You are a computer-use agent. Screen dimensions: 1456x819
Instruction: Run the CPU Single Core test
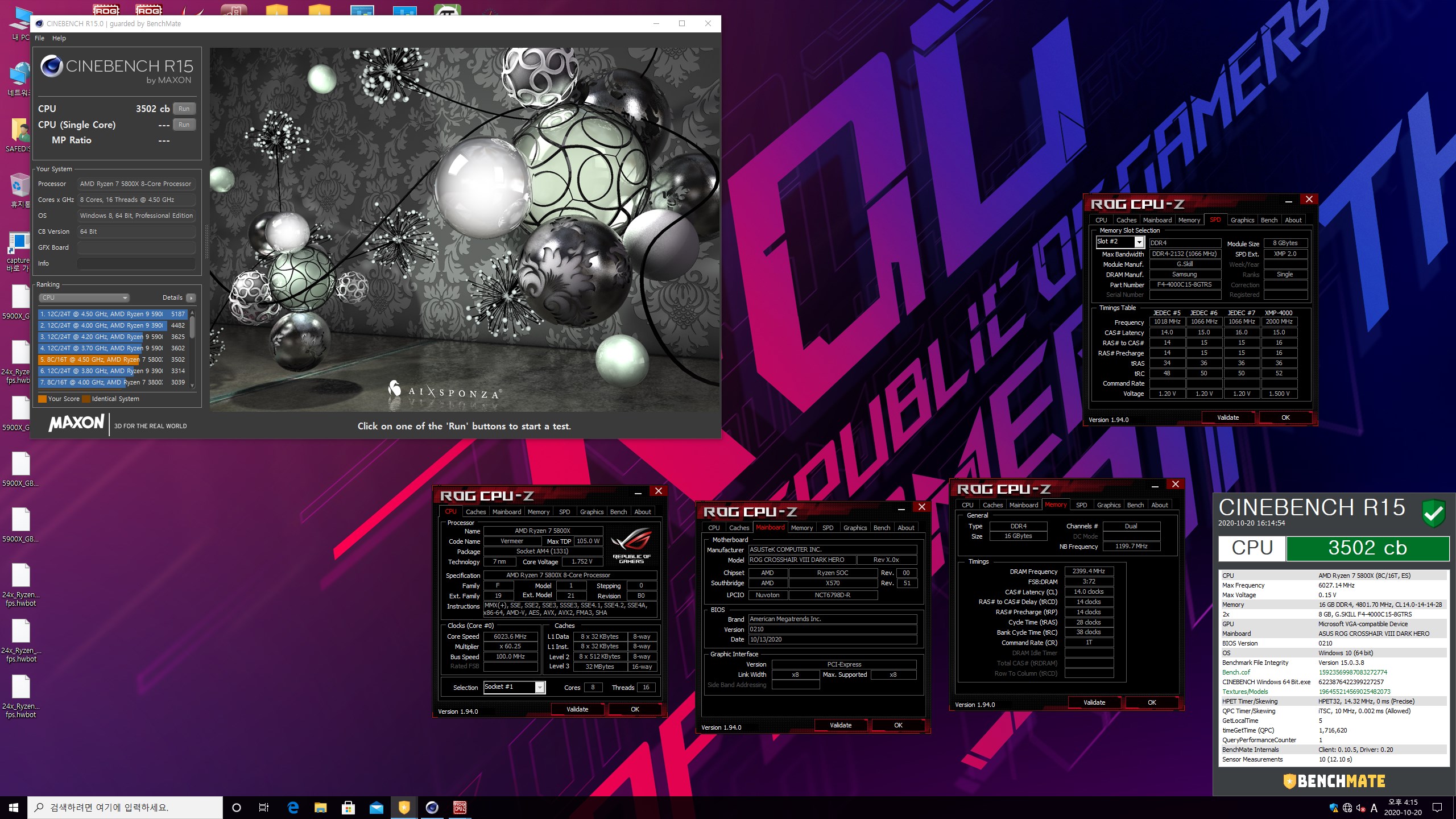pos(184,125)
